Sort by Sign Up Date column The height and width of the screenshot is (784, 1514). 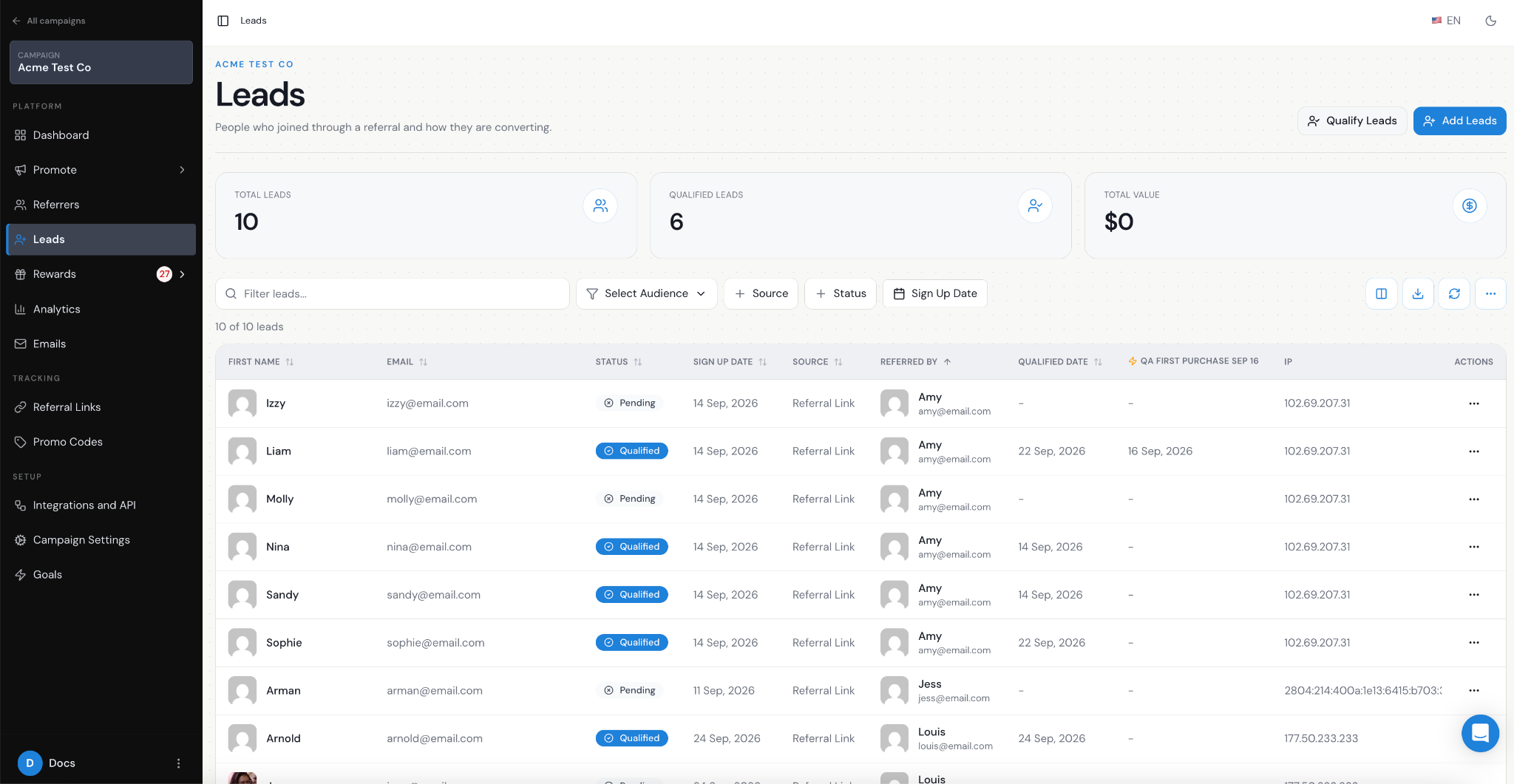point(730,362)
